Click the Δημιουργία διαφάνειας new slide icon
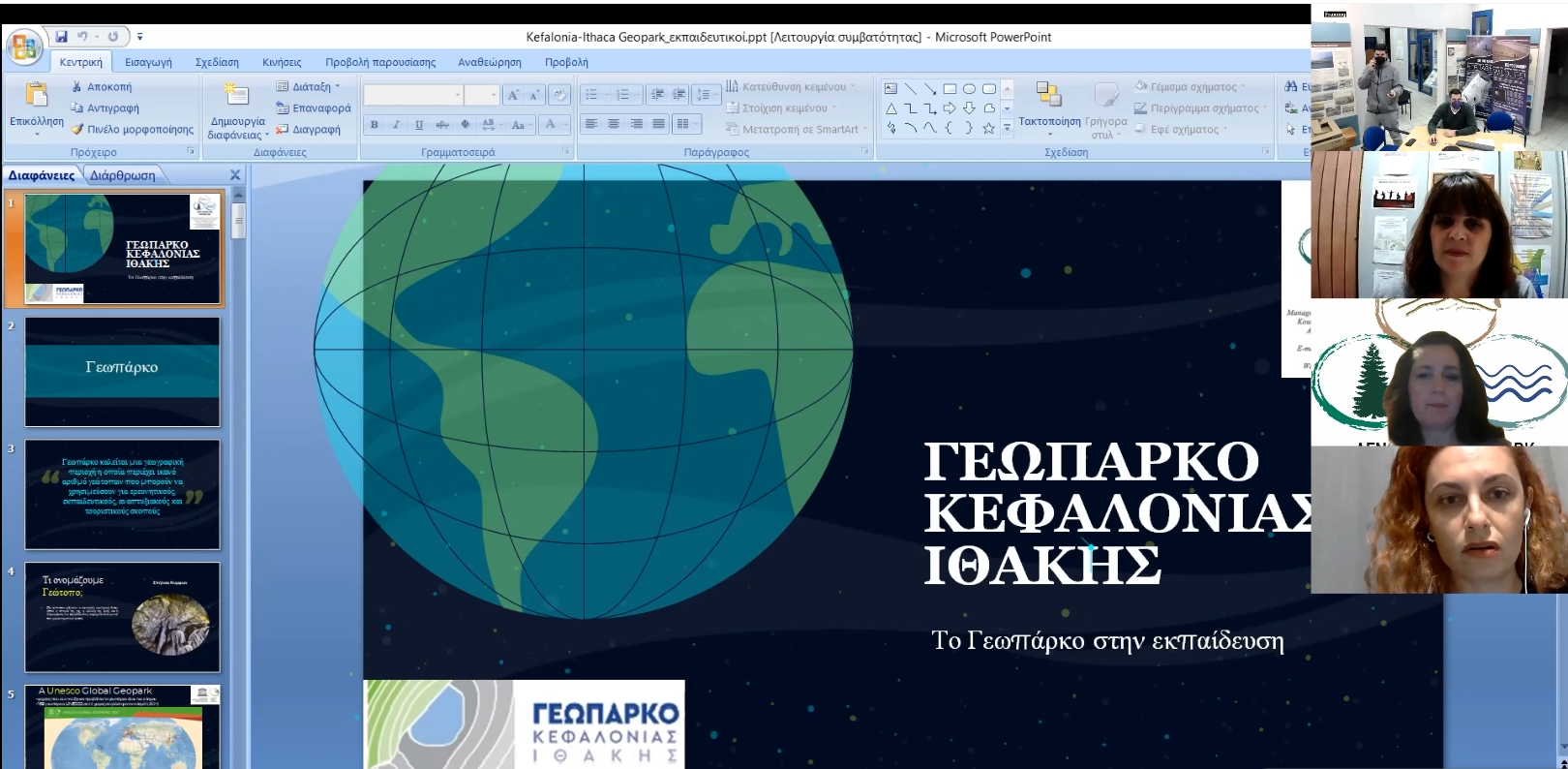The image size is (1568, 769). coord(236,95)
